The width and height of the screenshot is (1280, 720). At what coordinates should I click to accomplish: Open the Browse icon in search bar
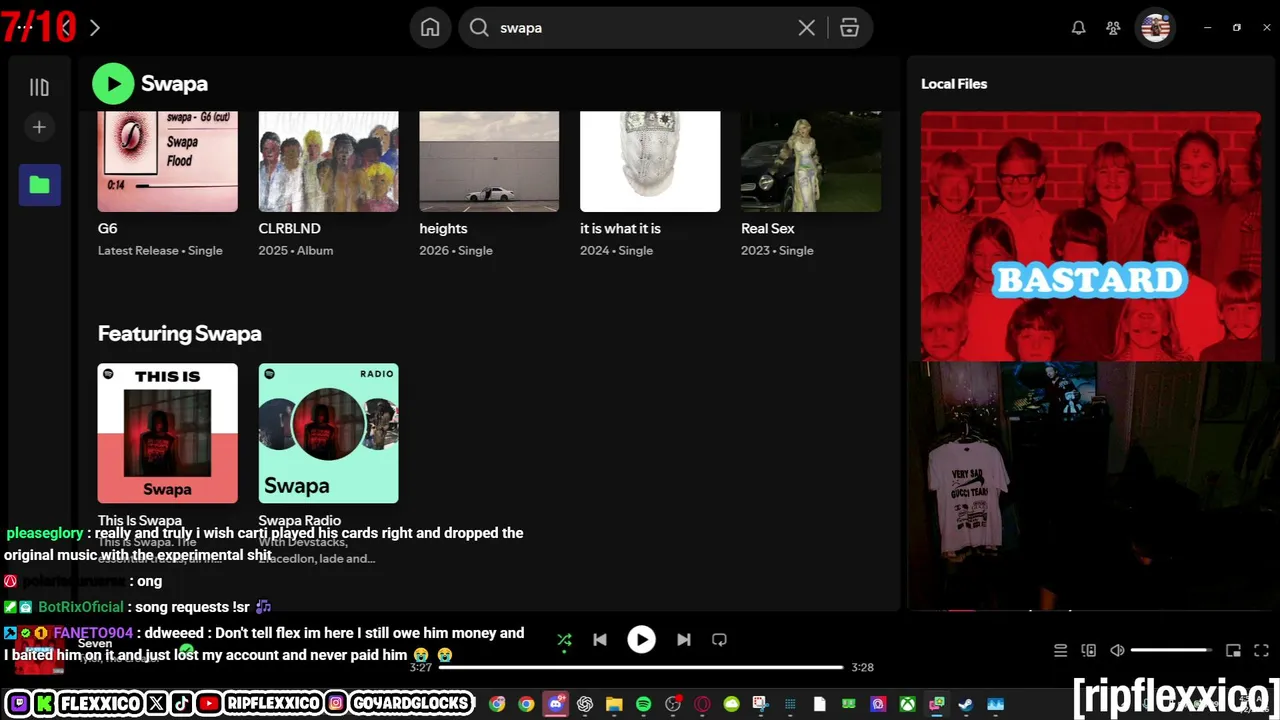click(849, 28)
